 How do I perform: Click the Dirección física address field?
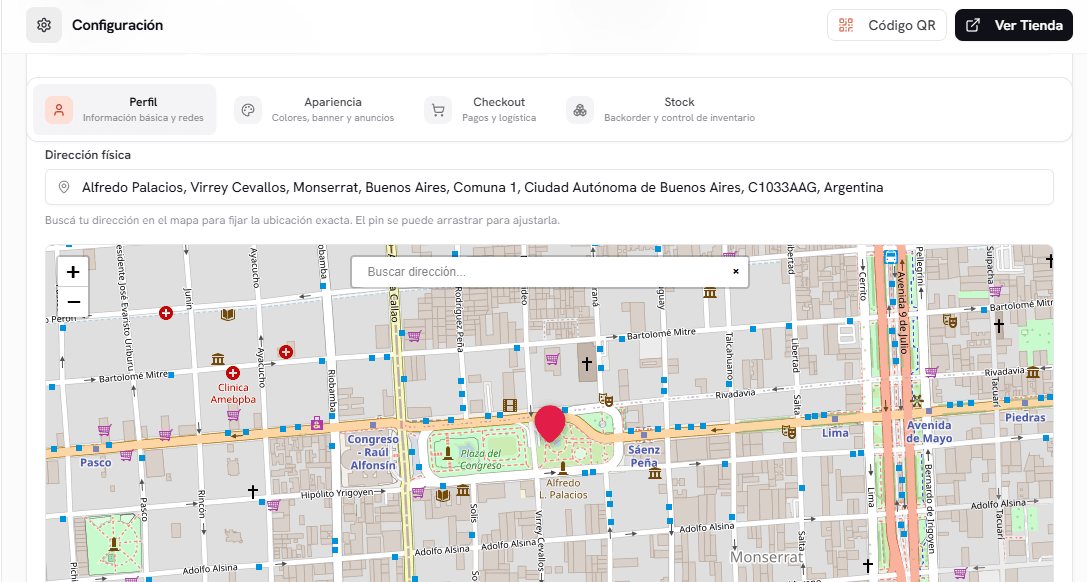(x=549, y=187)
